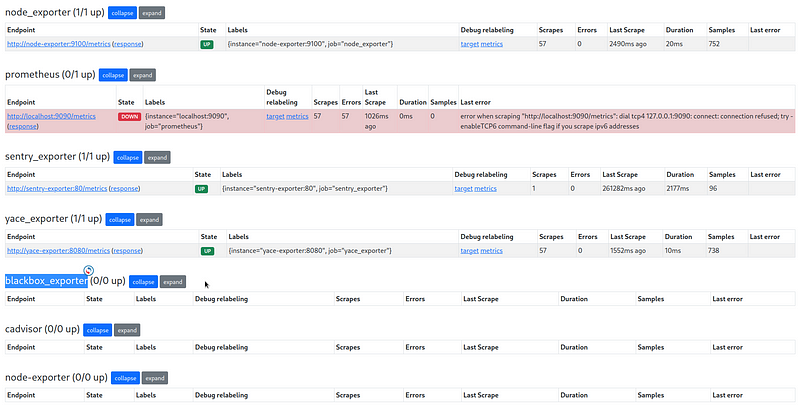Expand the sentry_exporter target group
This screenshot has width=800, height=418.
(x=158, y=157)
